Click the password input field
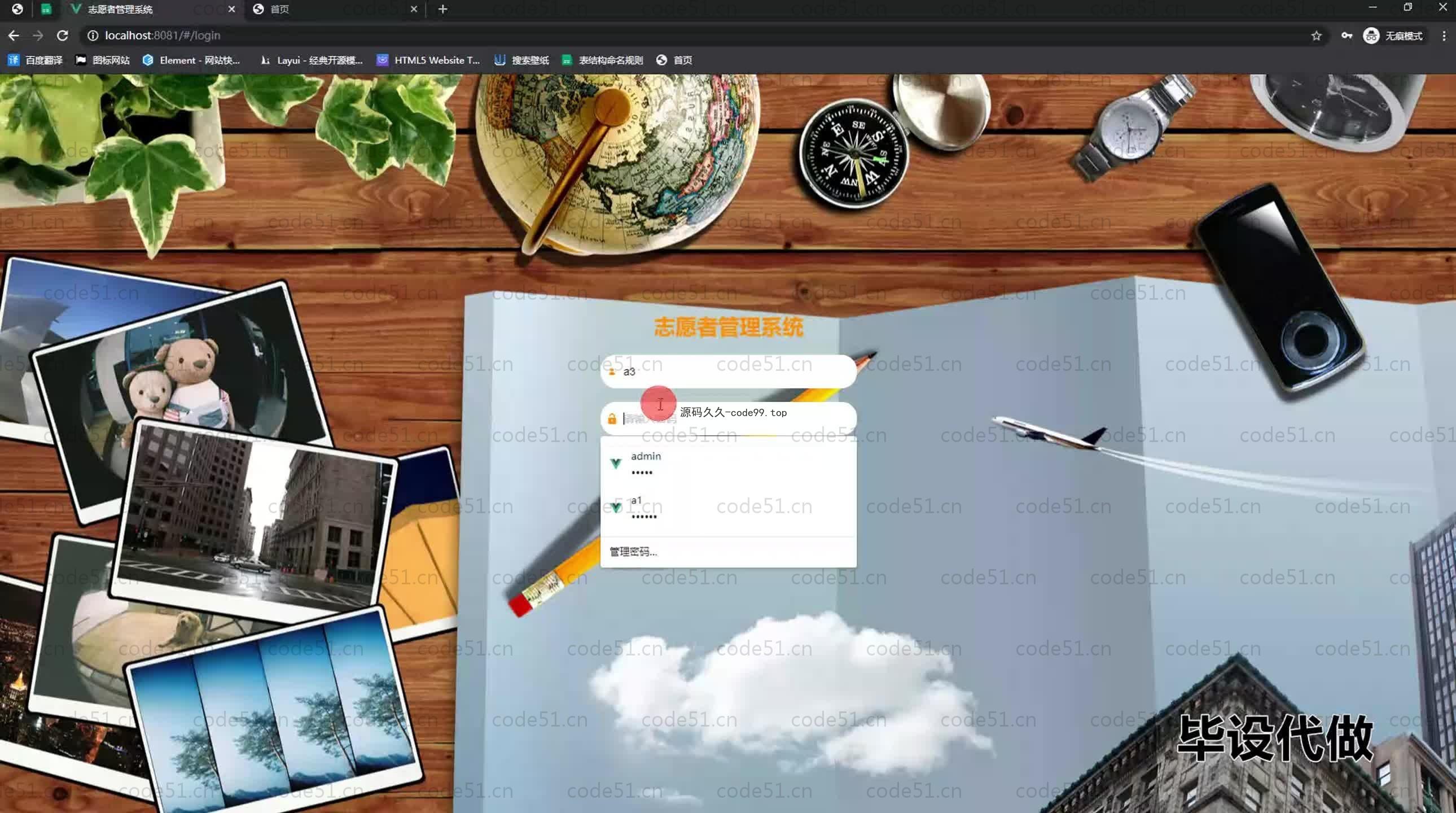The height and width of the screenshot is (813, 1456). (728, 418)
